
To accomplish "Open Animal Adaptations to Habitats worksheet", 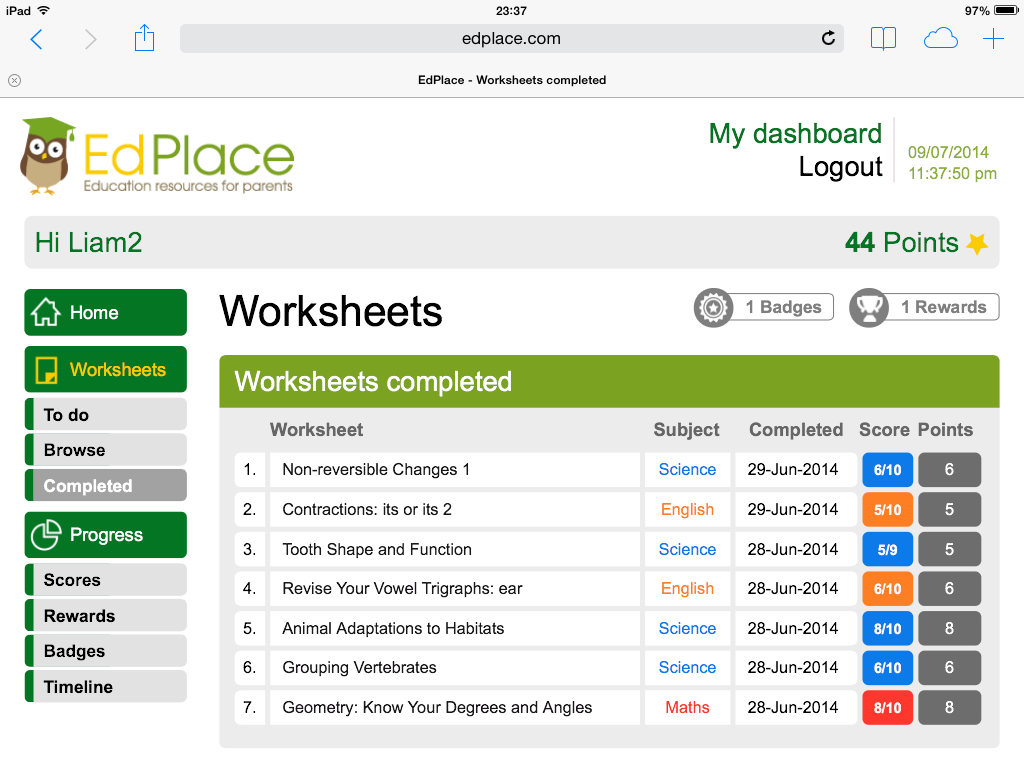I will [393, 628].
